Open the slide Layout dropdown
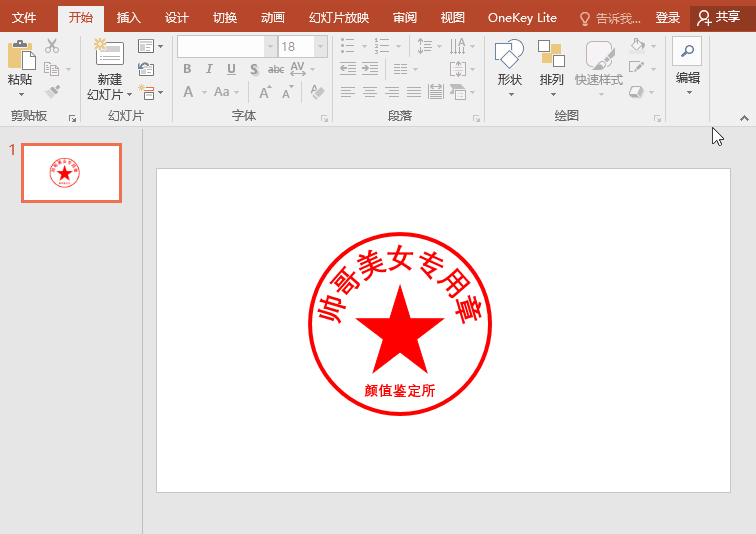This screenshot has height=534, width=756. point(150,46)
